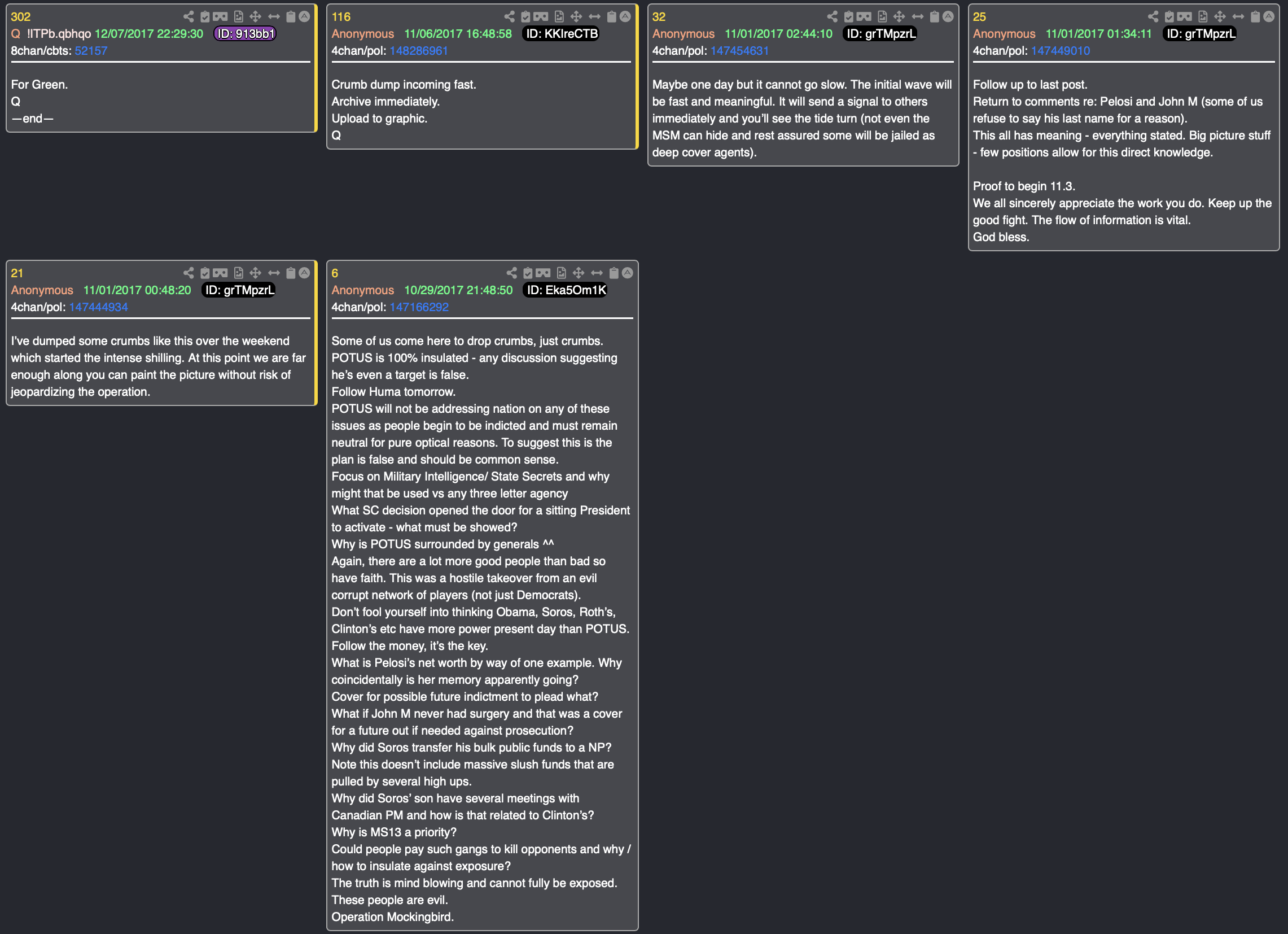
Task: Click the share icon on post 21
Action: pyautogui.click(x=189, y=273)
